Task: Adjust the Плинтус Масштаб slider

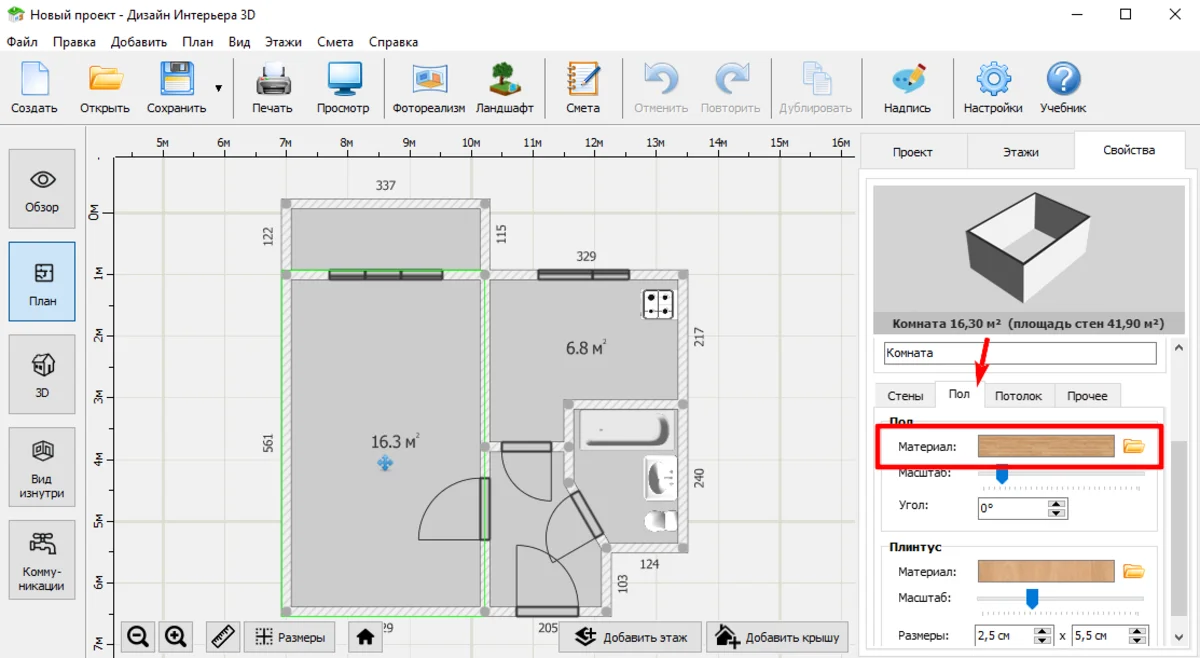Action: pyautogui.click(x=1032, y=598)
